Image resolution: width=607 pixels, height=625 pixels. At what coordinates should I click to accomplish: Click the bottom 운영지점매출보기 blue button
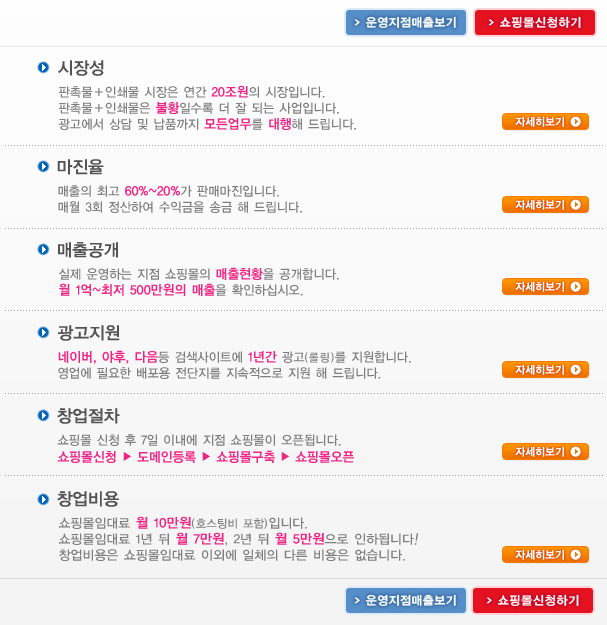point(406,600)
